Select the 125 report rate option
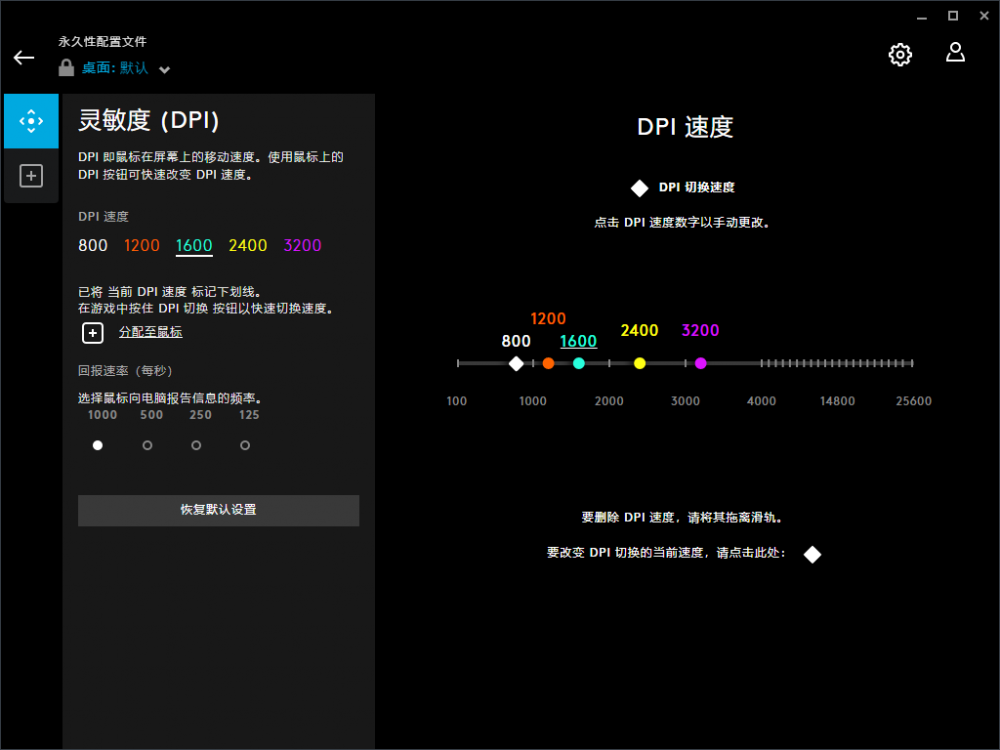Screen dimensions: 1000x750 point(245,445)
